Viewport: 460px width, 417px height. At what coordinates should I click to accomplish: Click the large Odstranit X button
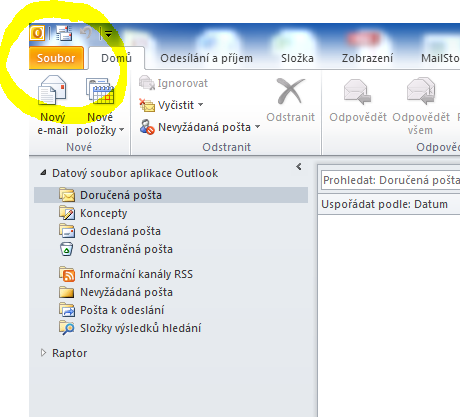[291, 100]
